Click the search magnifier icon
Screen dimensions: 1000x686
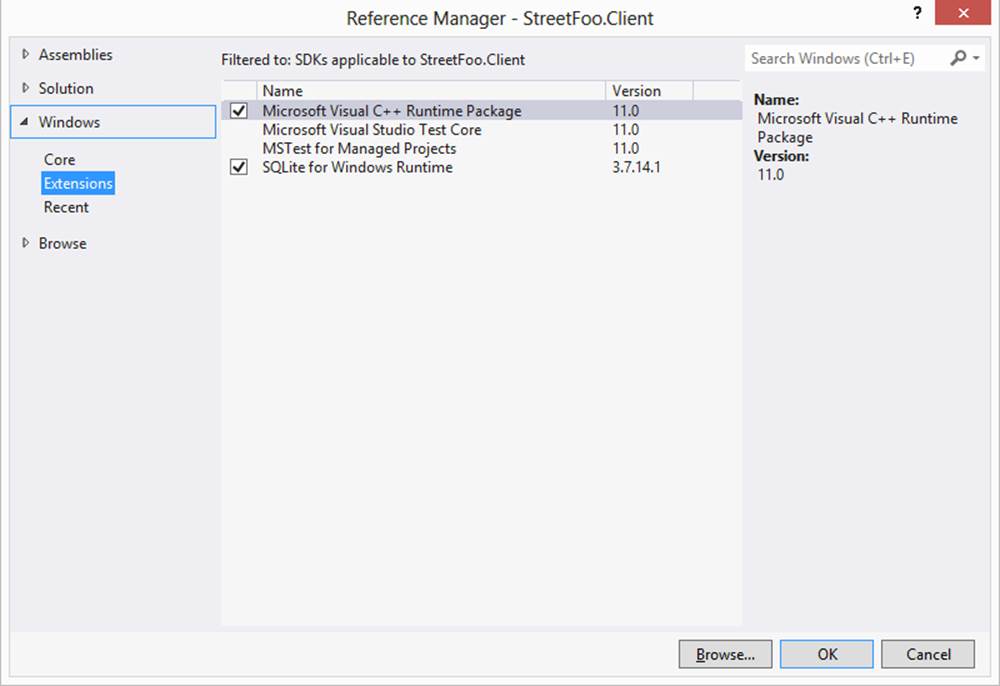pyautogui.click(x=958, y=58)
